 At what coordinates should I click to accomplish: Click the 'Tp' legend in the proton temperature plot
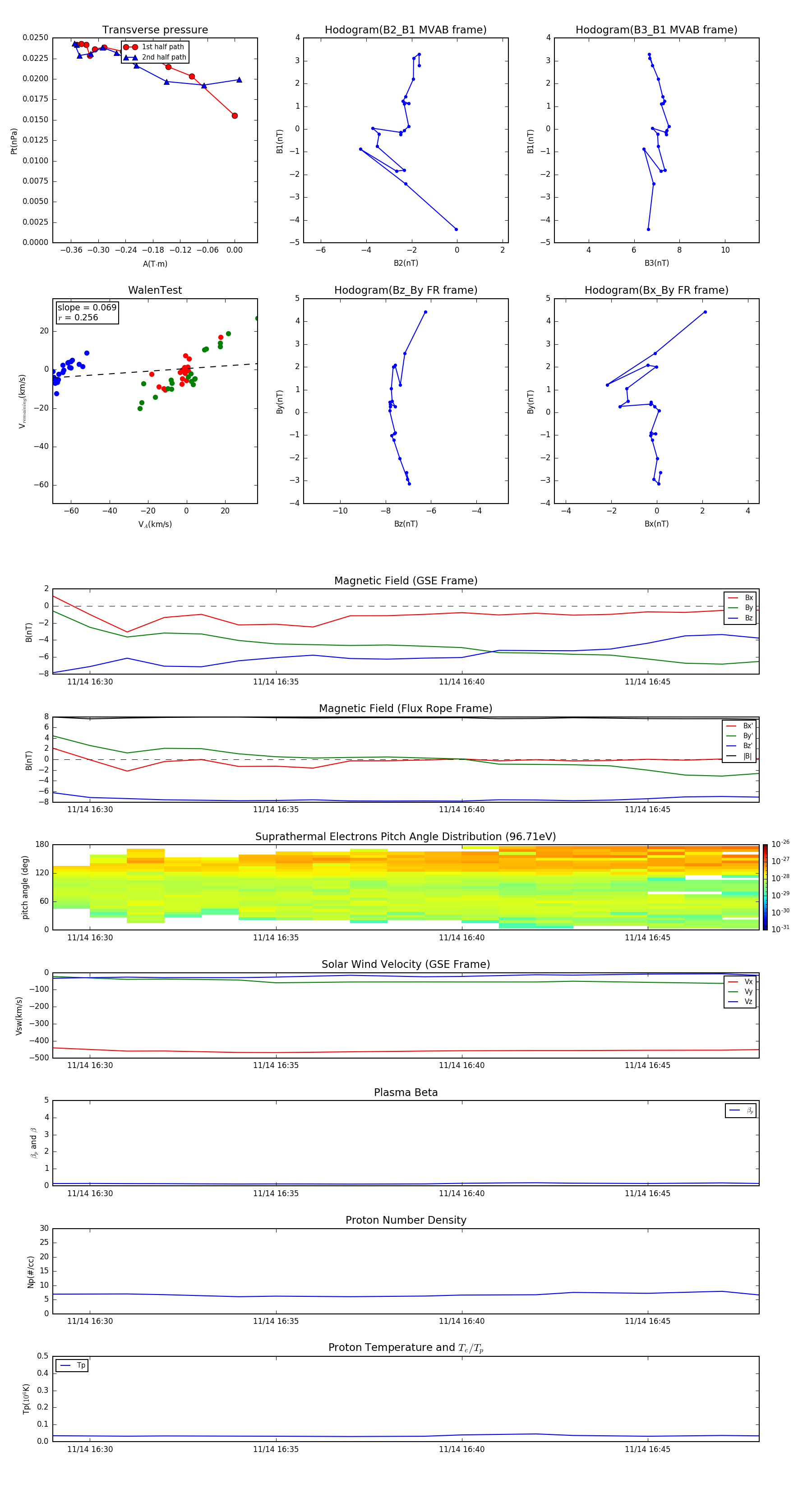click(x=72, y=1365)
